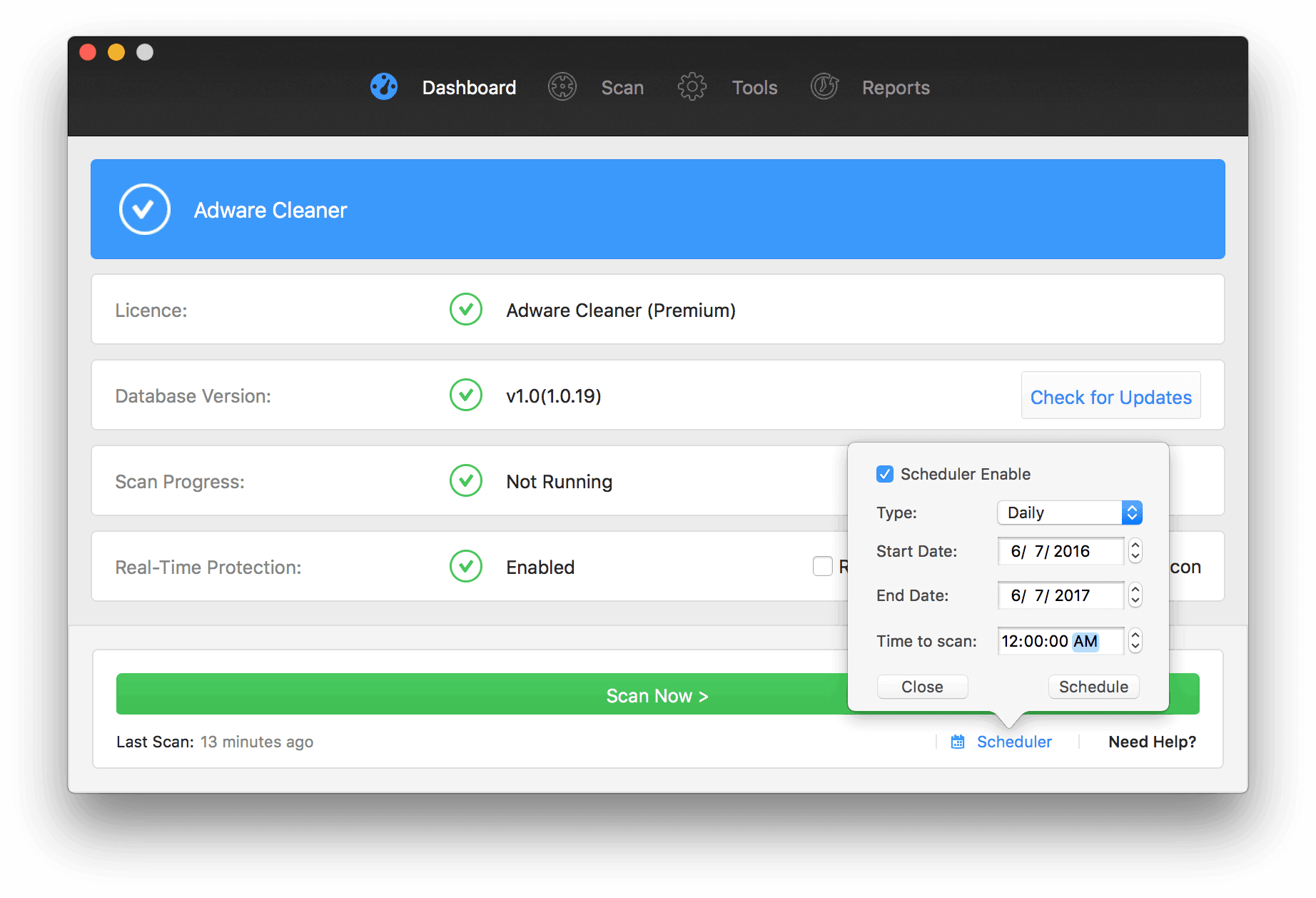Click the Licence green check icon

pos(466,310)
